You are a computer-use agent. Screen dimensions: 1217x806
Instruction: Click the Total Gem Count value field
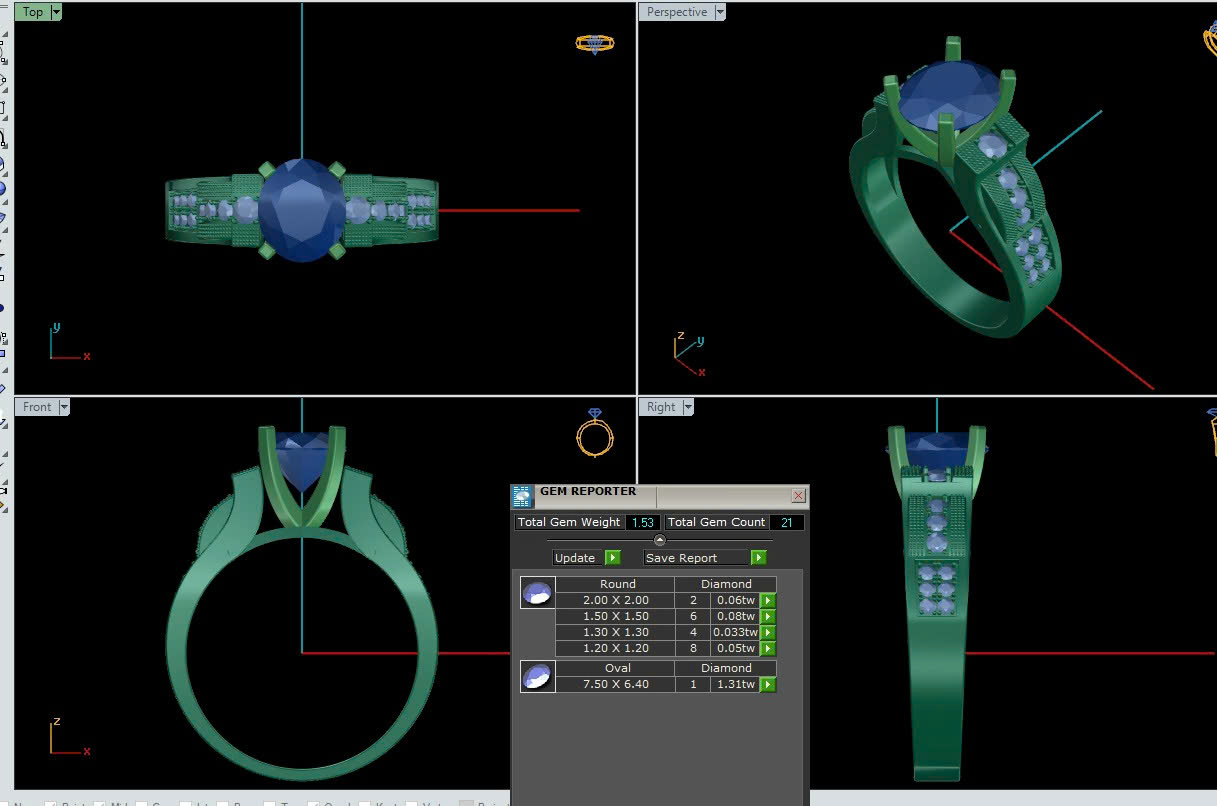coord(786,522)
